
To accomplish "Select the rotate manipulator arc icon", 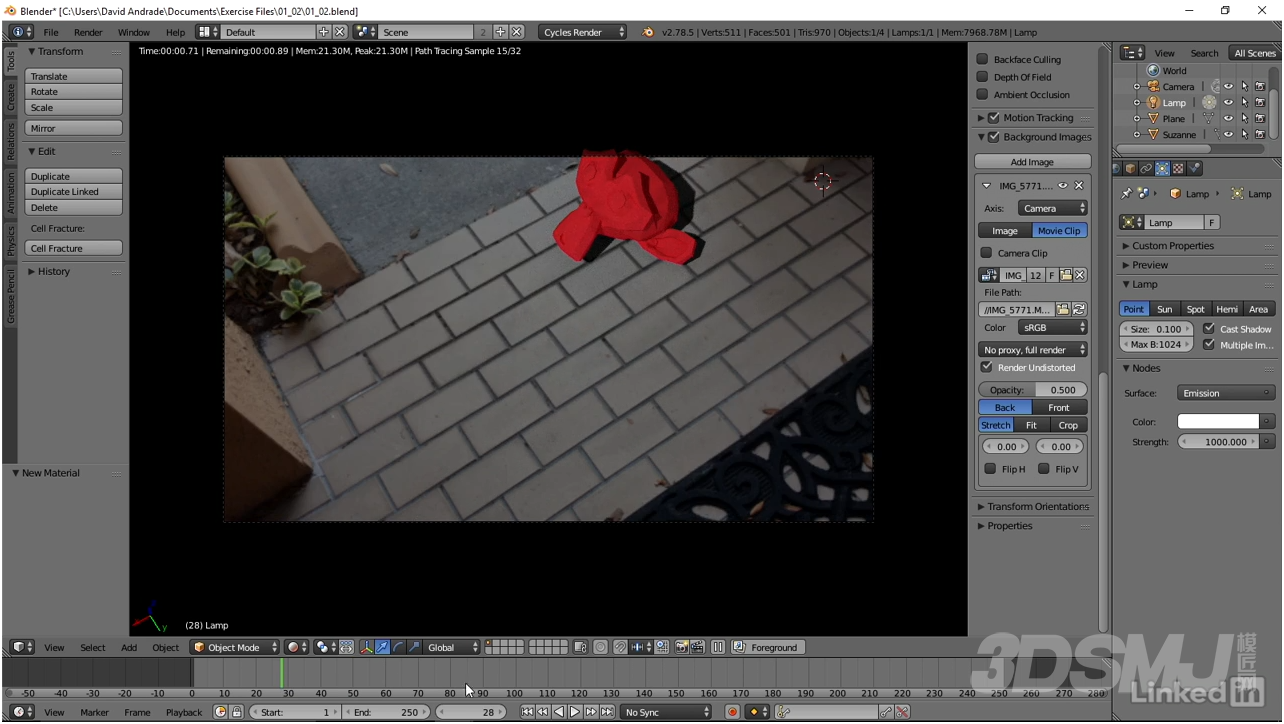I will (399, 648).
